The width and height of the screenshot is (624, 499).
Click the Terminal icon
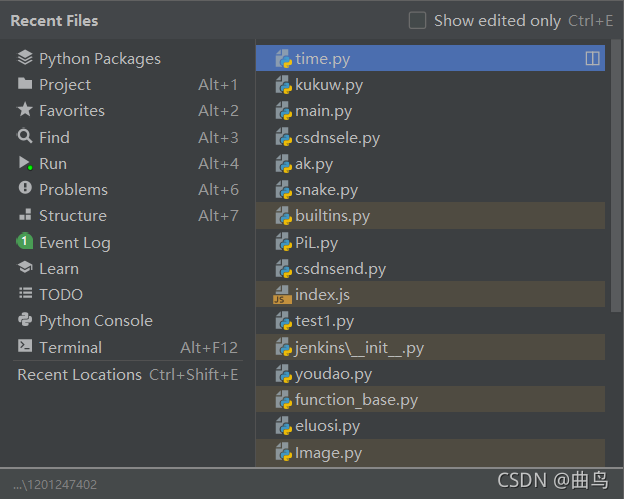tap(25, 346)
